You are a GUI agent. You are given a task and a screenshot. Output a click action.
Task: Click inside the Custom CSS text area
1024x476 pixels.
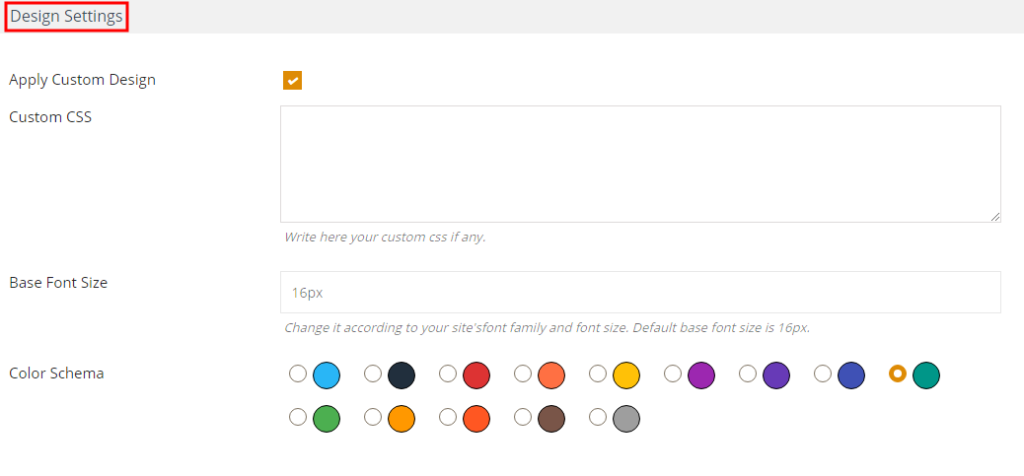coord(640,164)
